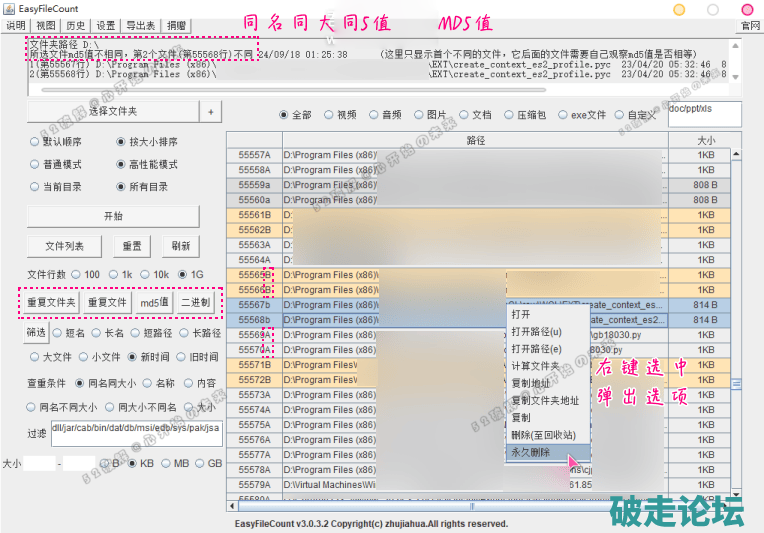Click the 官网 button at top right
This screenshot has height=533, width=764.
coord(750,25)
